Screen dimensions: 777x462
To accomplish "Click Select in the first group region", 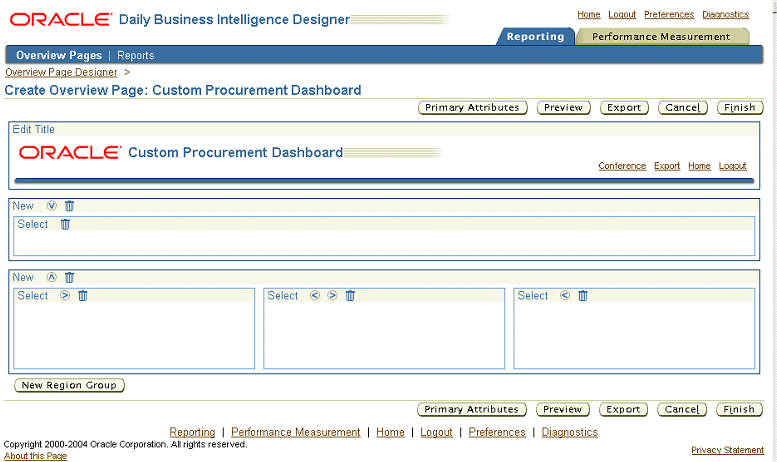I will click(x=33, y=224).
